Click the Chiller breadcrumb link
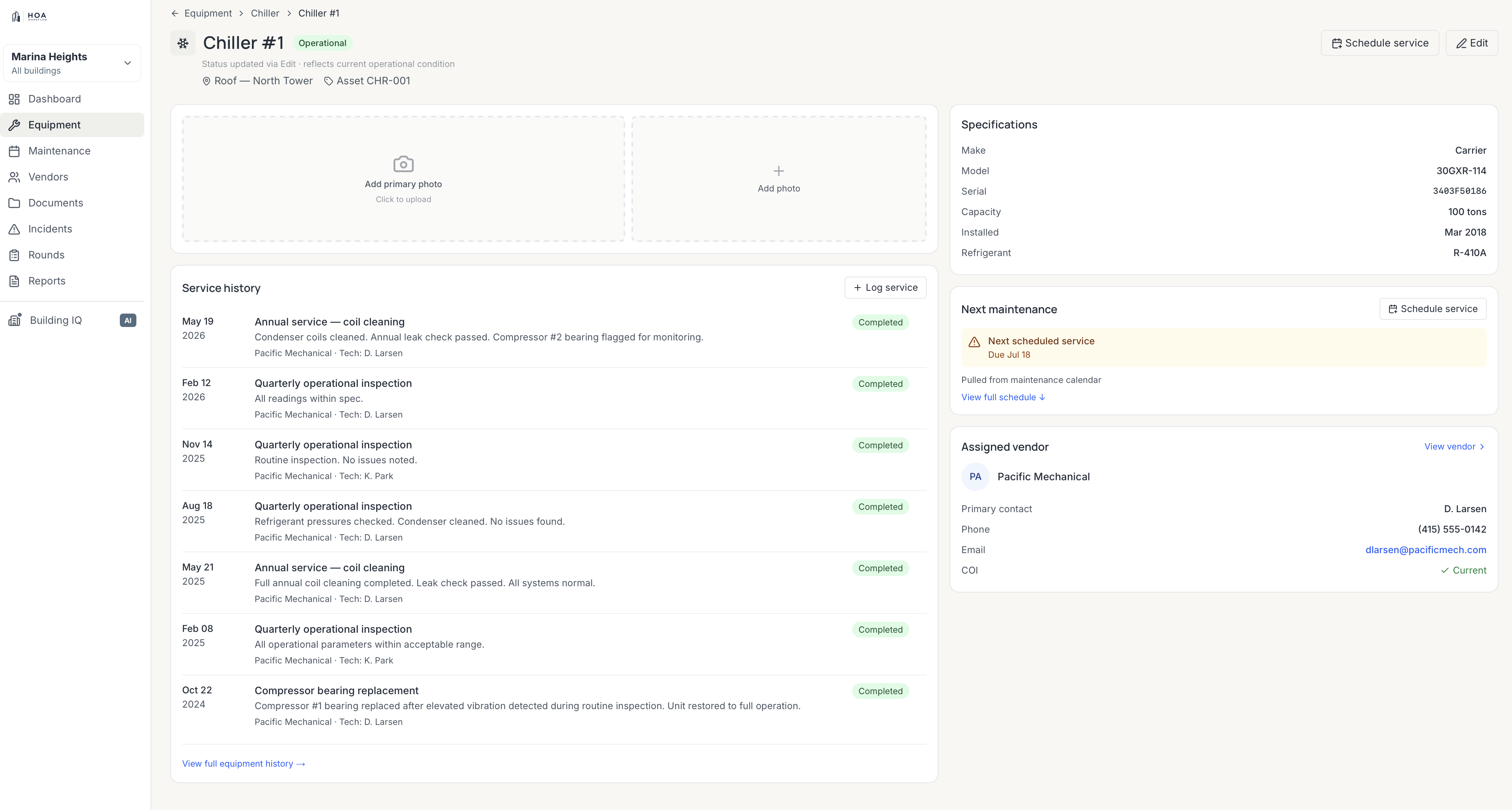 pos(265,13)
